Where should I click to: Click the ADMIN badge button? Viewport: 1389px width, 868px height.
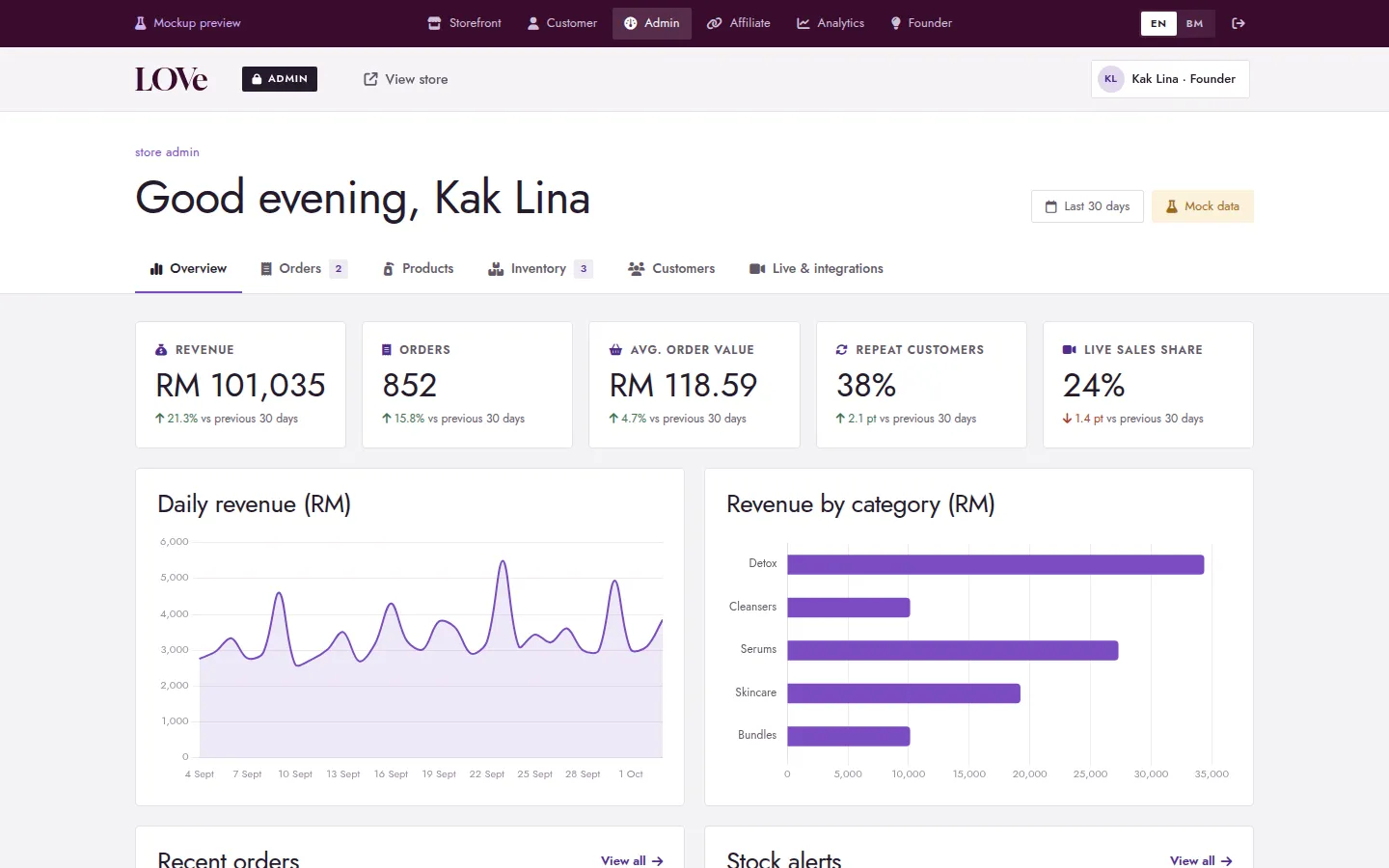[280, 79]
